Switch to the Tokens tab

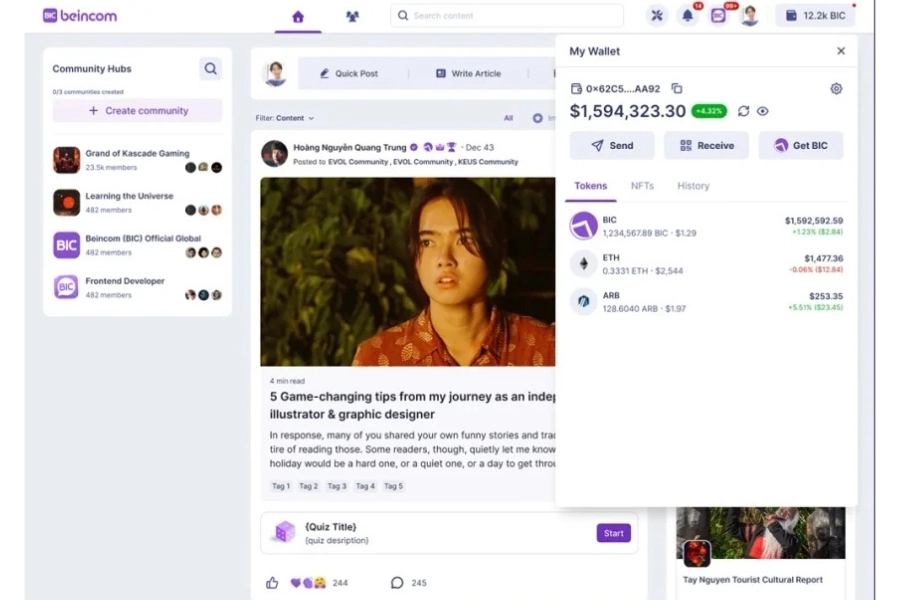591,186
